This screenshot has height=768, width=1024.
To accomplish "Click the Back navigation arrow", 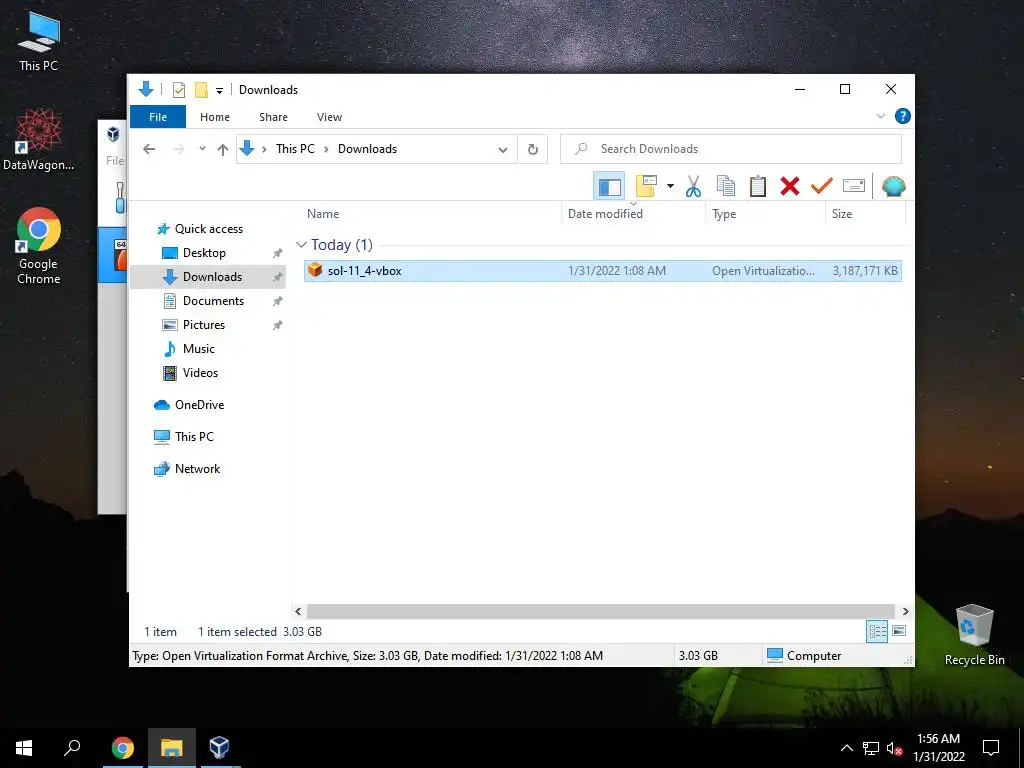I will click(x=149, y=149).
